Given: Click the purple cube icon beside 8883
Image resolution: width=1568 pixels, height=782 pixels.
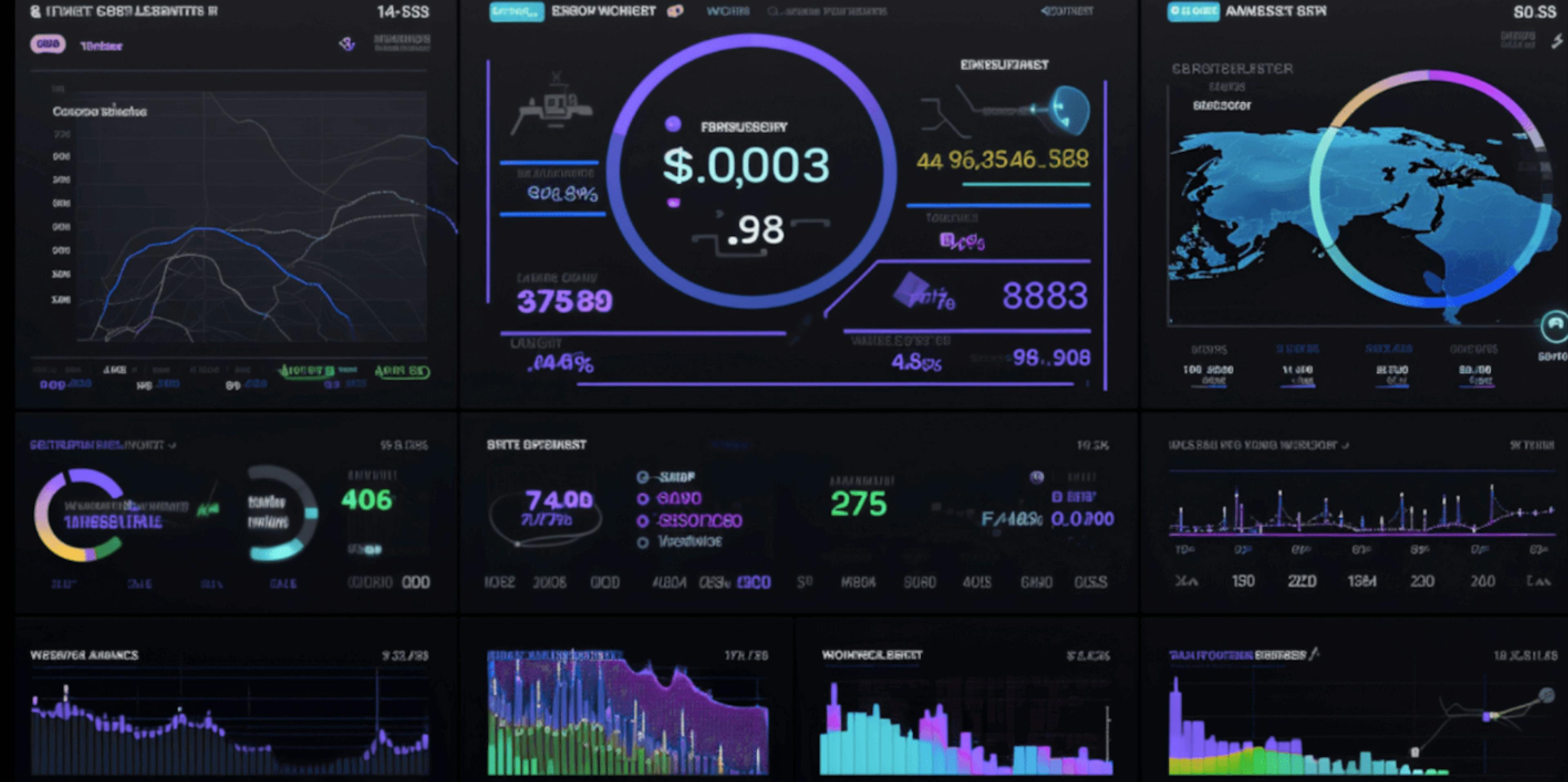Looking at the screenshot, I should pyautogui.click(x=911, y=290).
